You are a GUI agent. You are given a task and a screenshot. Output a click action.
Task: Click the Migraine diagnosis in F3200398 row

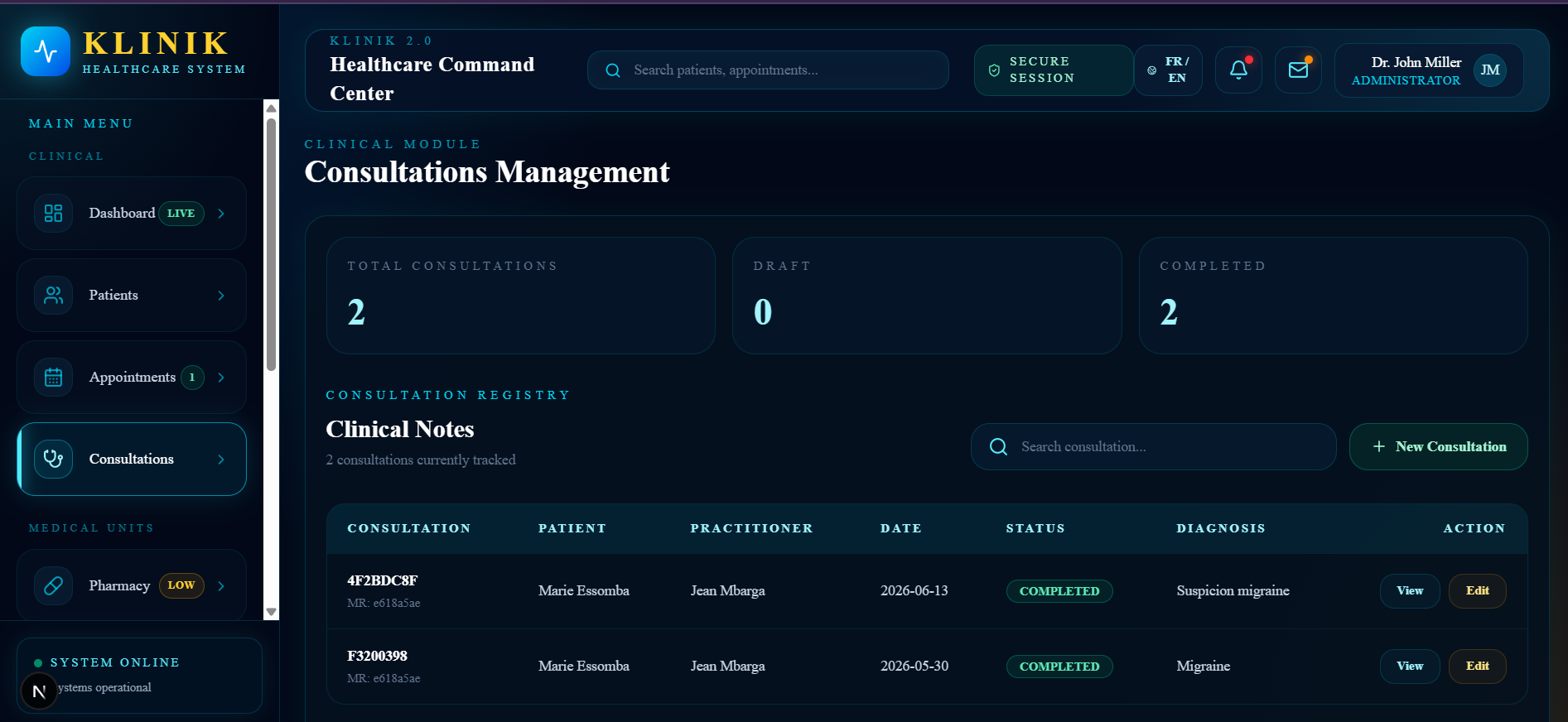(1204, 667)
